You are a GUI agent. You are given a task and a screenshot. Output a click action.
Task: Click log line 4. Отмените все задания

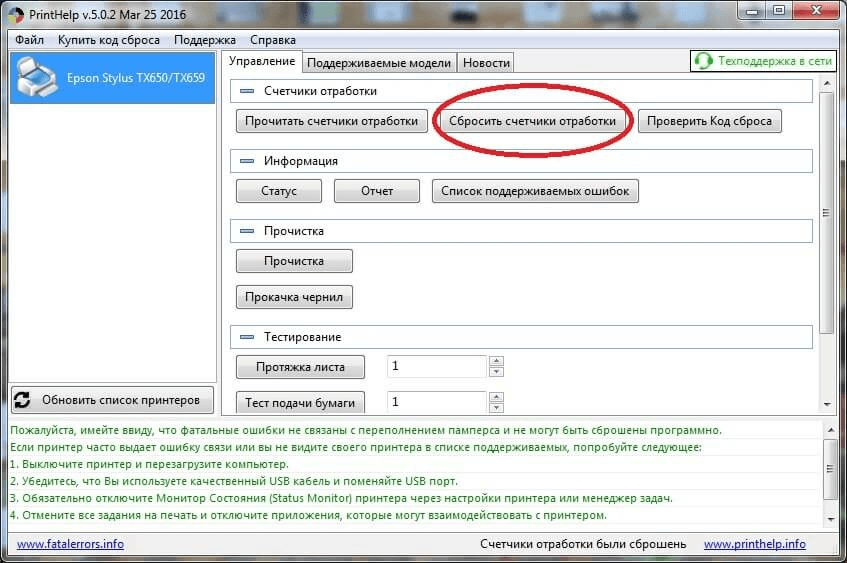(x=308, y=515)
